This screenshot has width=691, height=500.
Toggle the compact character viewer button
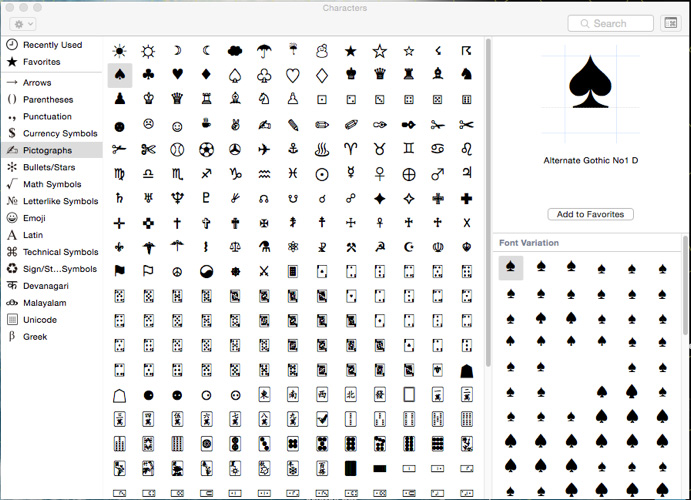(671, 23)
